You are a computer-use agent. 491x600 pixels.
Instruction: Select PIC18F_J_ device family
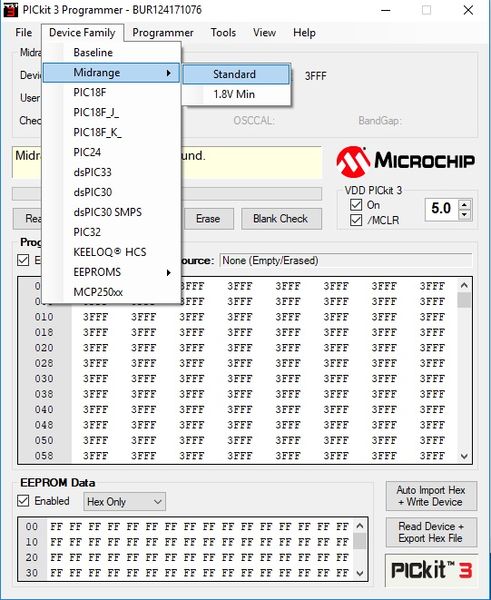point(111,112)
